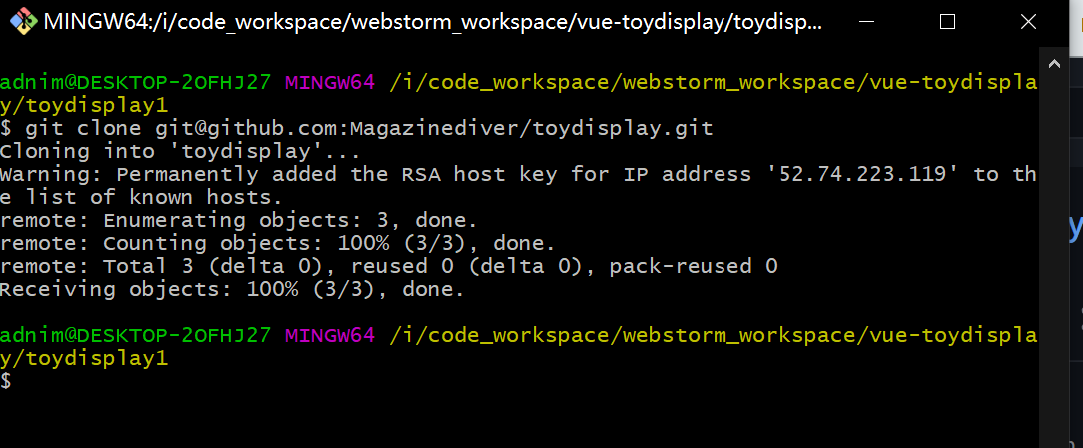Click the git clone command line
This screenshot has width=1083, height=448.
(356, 128)
